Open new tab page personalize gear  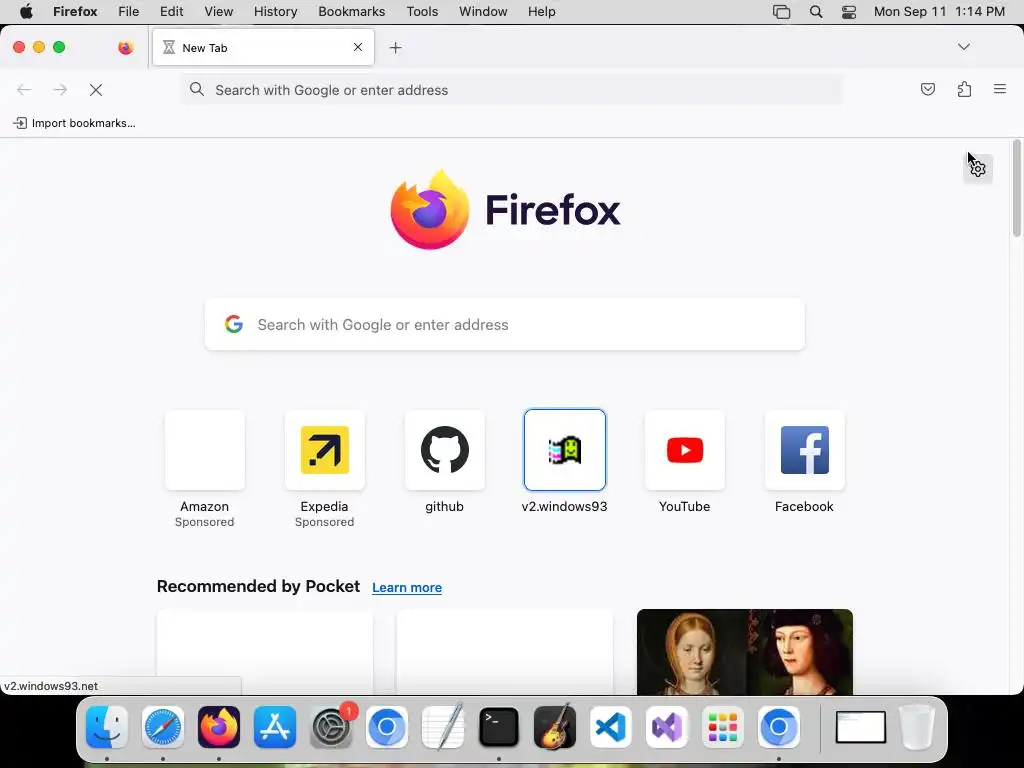[x=978, y=169]
